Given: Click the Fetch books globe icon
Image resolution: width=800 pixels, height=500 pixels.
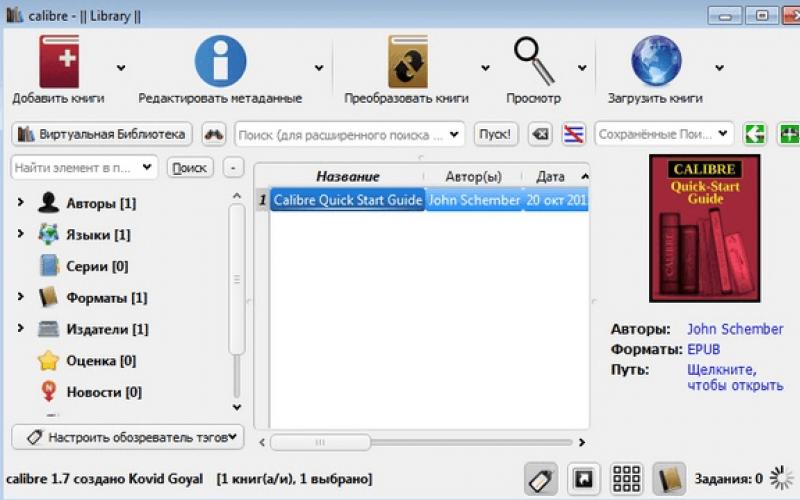Looking at the screenshot, I should [656, 61].
